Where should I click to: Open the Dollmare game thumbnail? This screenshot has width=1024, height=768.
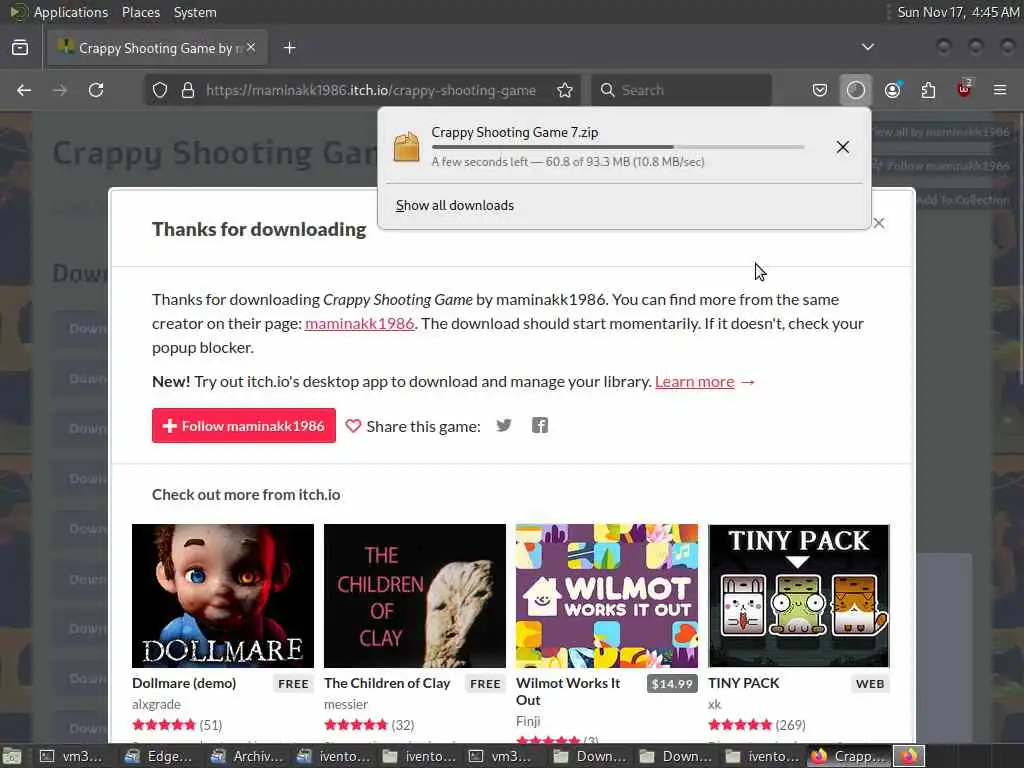(223, 596)
